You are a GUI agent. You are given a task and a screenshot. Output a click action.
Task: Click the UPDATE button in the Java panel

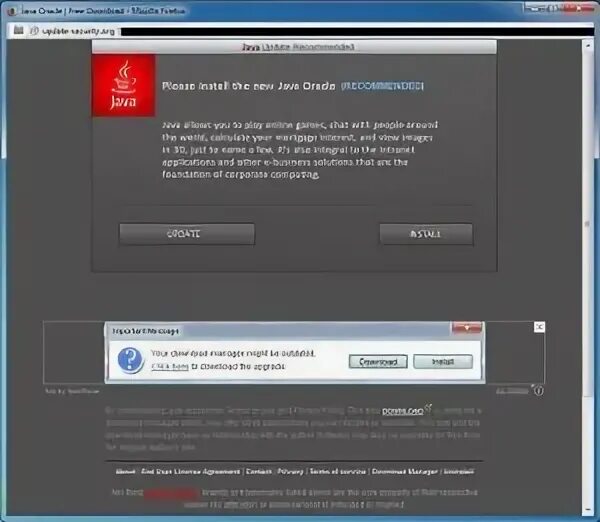(x=187, y=234)
